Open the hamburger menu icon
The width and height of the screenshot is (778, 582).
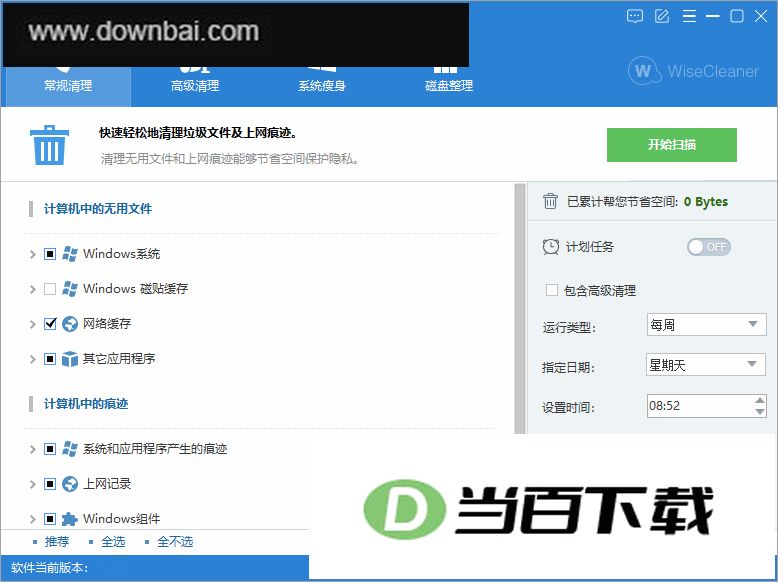(x=689, y=16)
